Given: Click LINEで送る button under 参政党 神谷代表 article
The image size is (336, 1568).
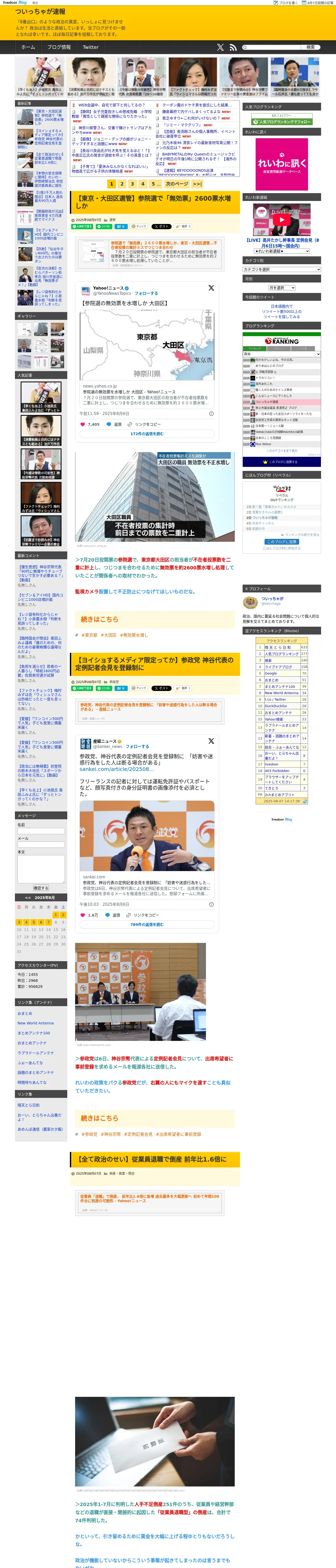Looking at the screenshot, I should click(x=83, y=688).
